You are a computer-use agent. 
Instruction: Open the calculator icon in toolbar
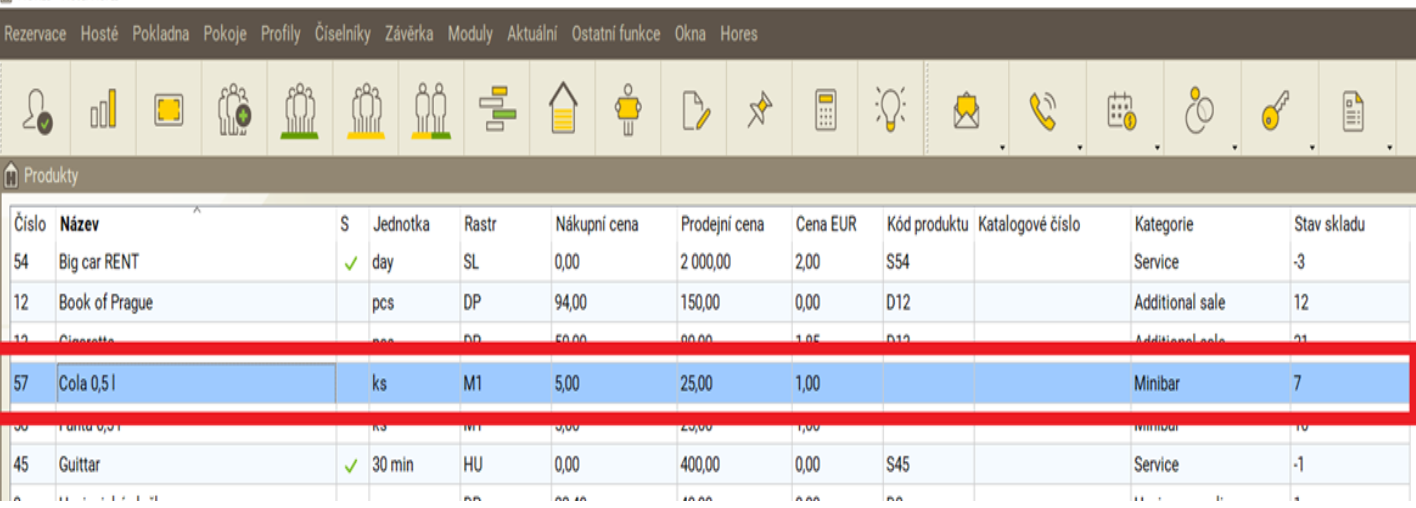pyautogui.click(x=825, y=110)
